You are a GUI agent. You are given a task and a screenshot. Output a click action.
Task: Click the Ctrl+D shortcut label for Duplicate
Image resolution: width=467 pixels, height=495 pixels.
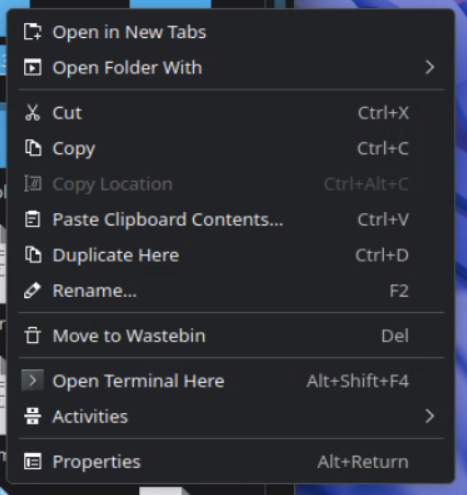coord(382,255)
